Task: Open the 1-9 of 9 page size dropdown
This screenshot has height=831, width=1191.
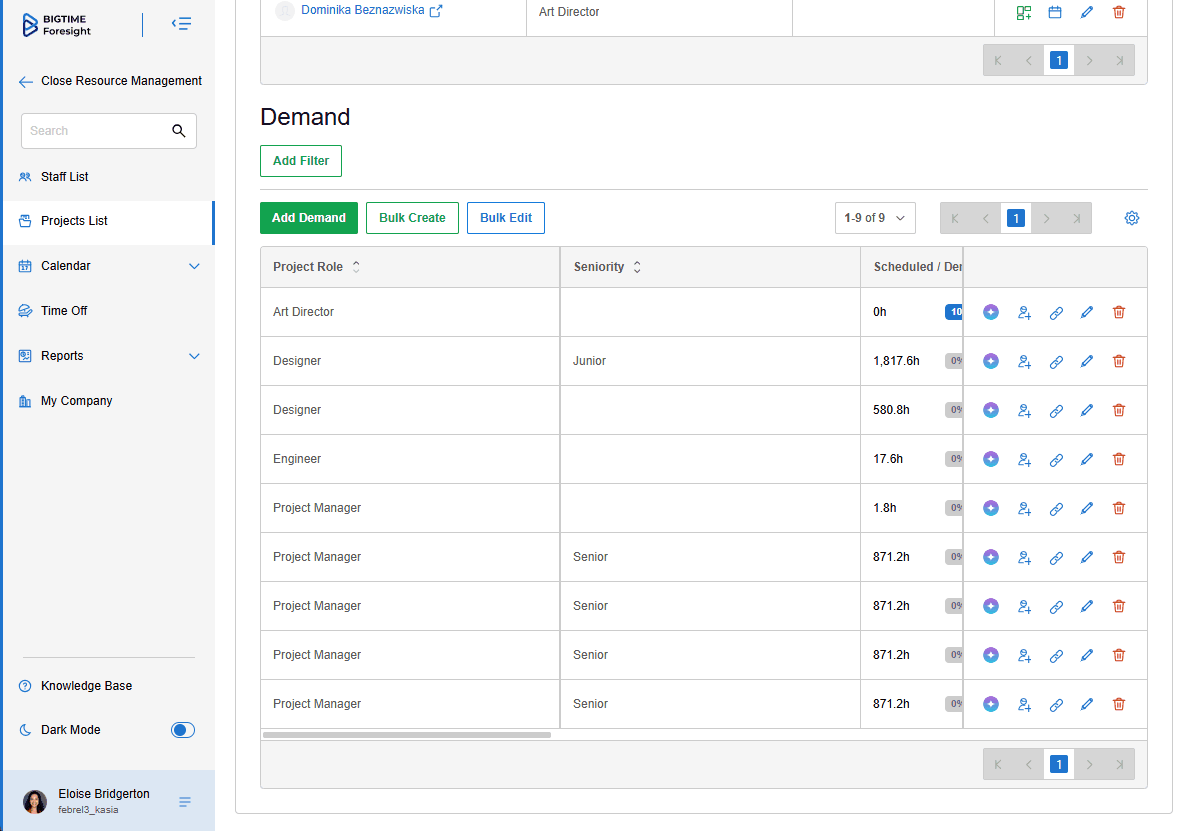Action: coord(875,218)
